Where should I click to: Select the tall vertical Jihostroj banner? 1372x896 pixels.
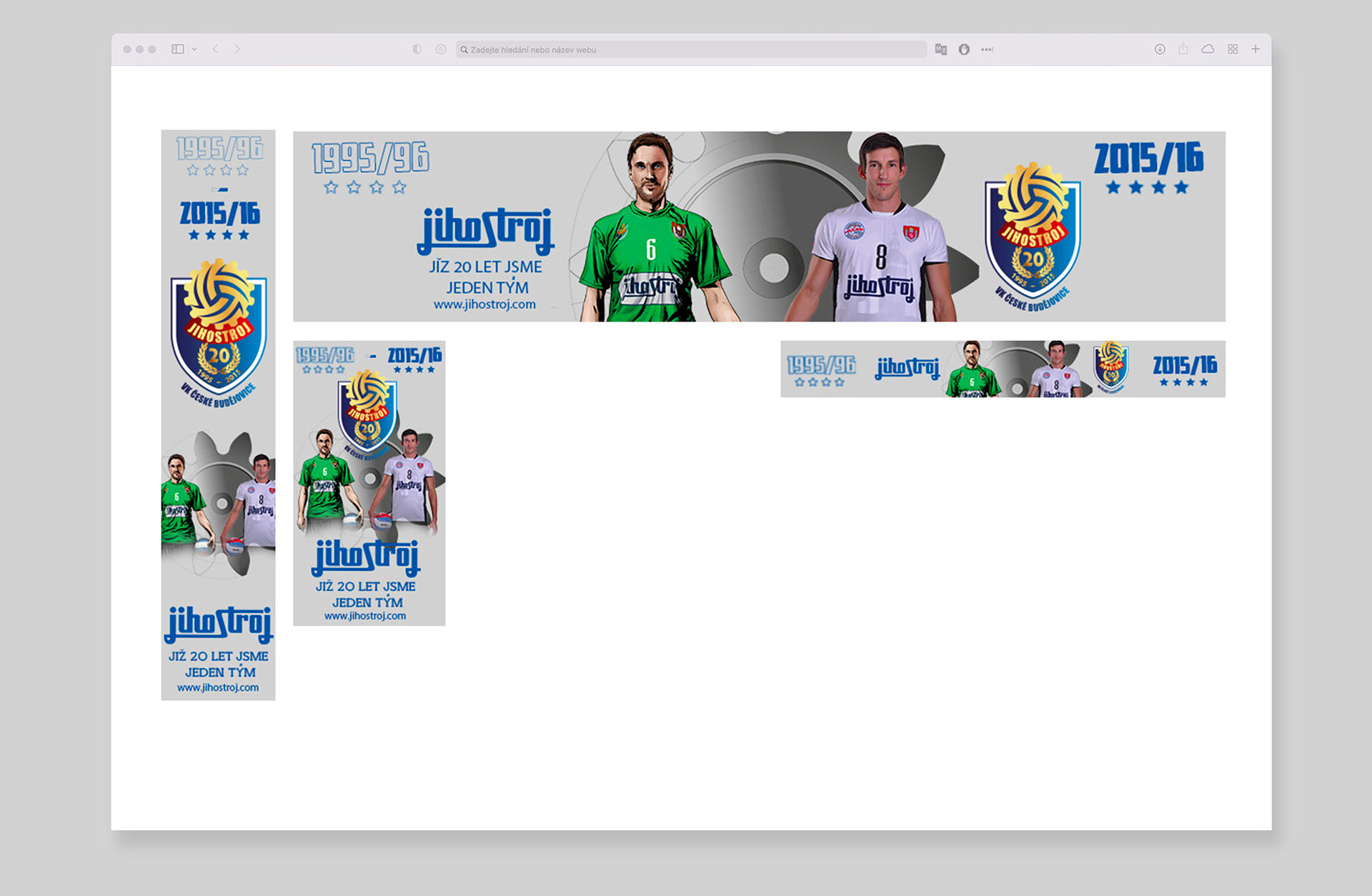(x=218, y=414)
